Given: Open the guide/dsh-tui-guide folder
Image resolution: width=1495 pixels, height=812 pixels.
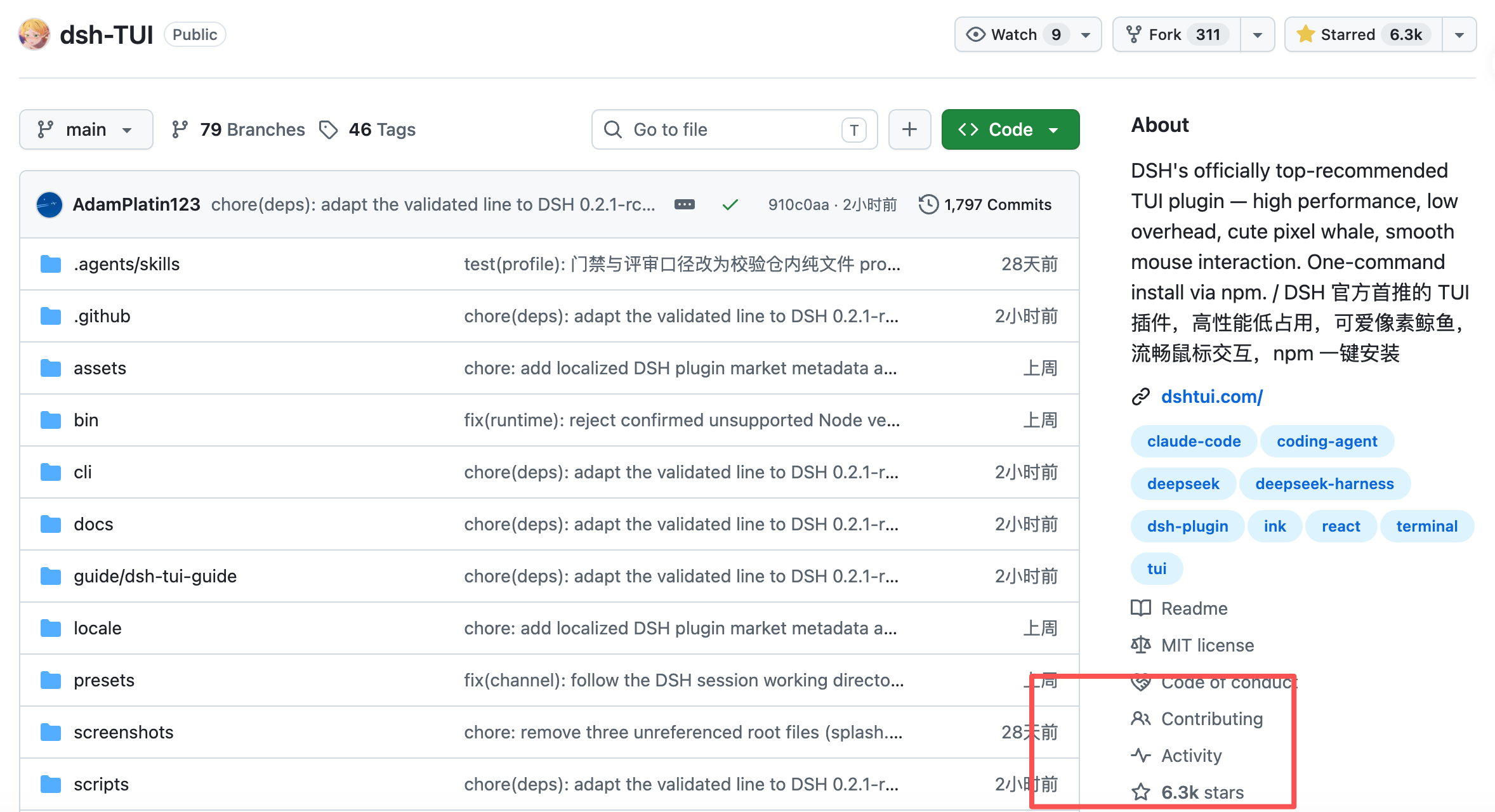Looking at the screenshot, I should pos(155,576).
